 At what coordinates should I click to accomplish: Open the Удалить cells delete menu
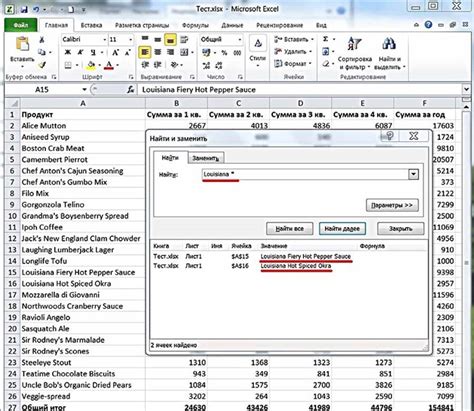pos(293,51)
